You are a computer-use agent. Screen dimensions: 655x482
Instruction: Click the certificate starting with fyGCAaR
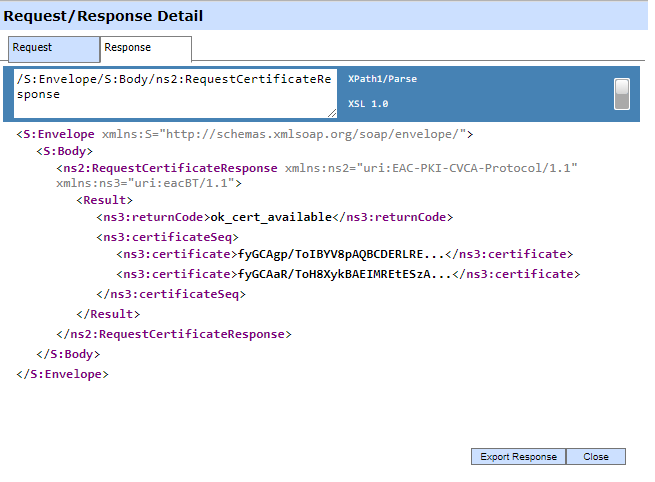click(344, 274)
